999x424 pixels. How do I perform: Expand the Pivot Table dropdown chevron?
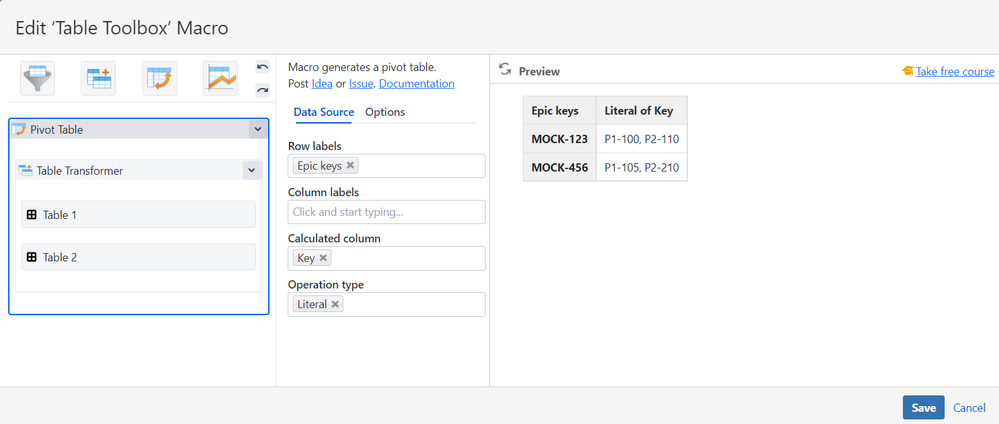257,129
